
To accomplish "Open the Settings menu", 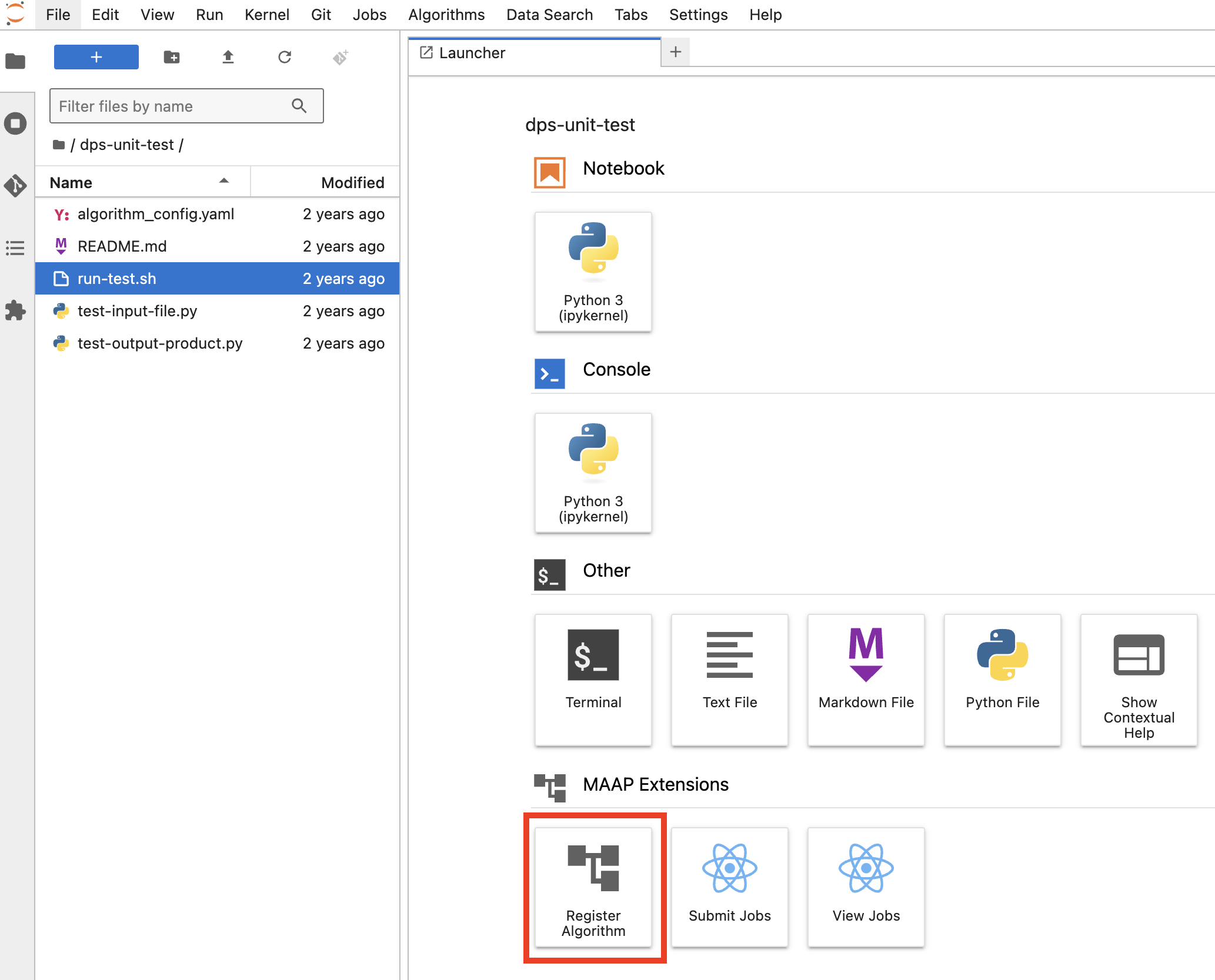I will 698,15.
